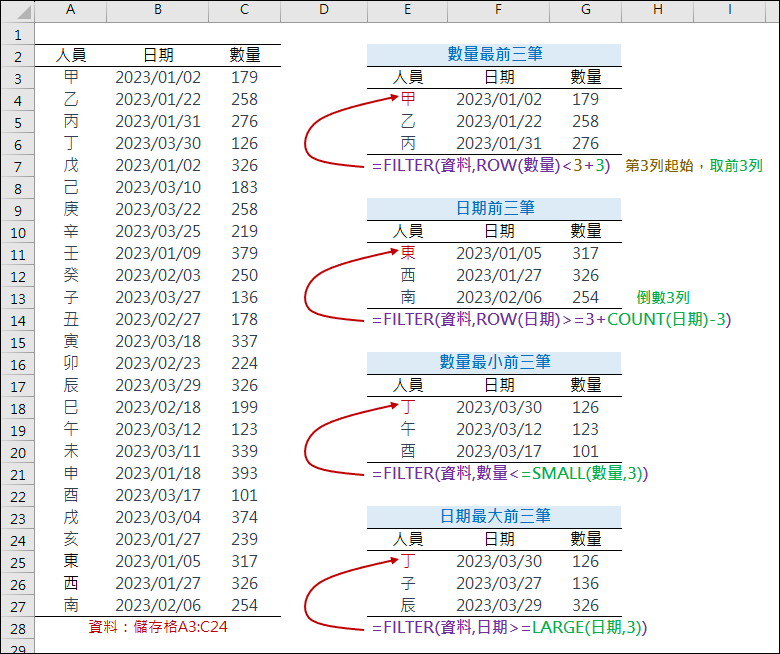Click the 人員 header in column A
This screenshot has height=654, width=780.
71,55
